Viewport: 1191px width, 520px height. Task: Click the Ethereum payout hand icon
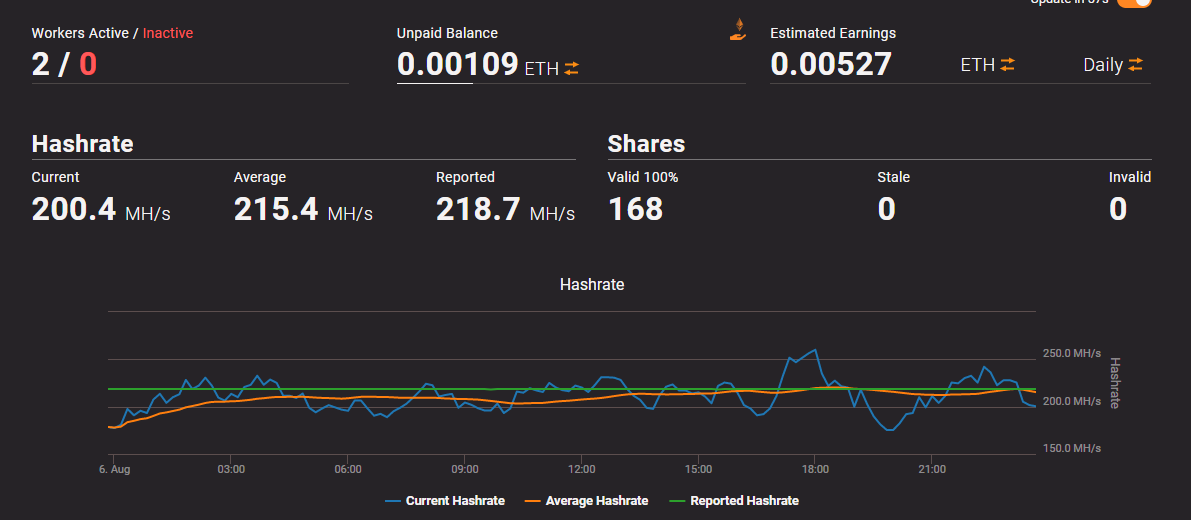coord(738,29)
